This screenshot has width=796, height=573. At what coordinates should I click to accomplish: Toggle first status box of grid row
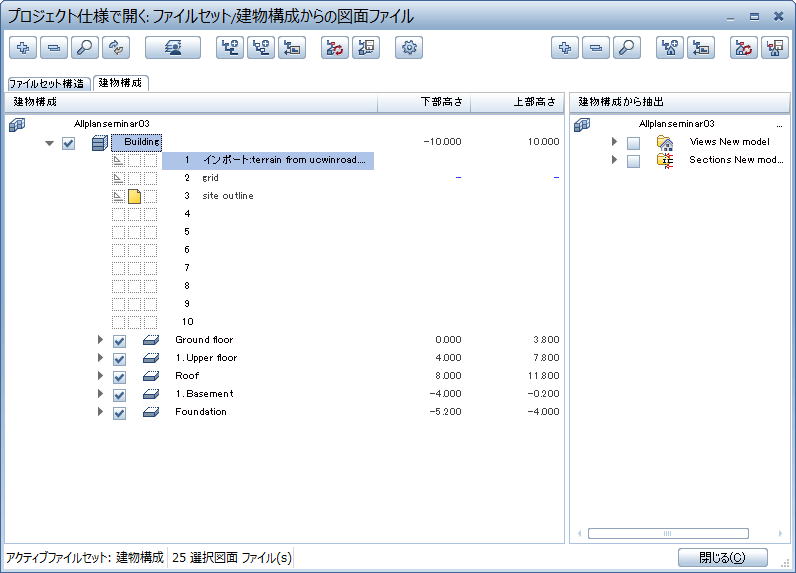118,178
